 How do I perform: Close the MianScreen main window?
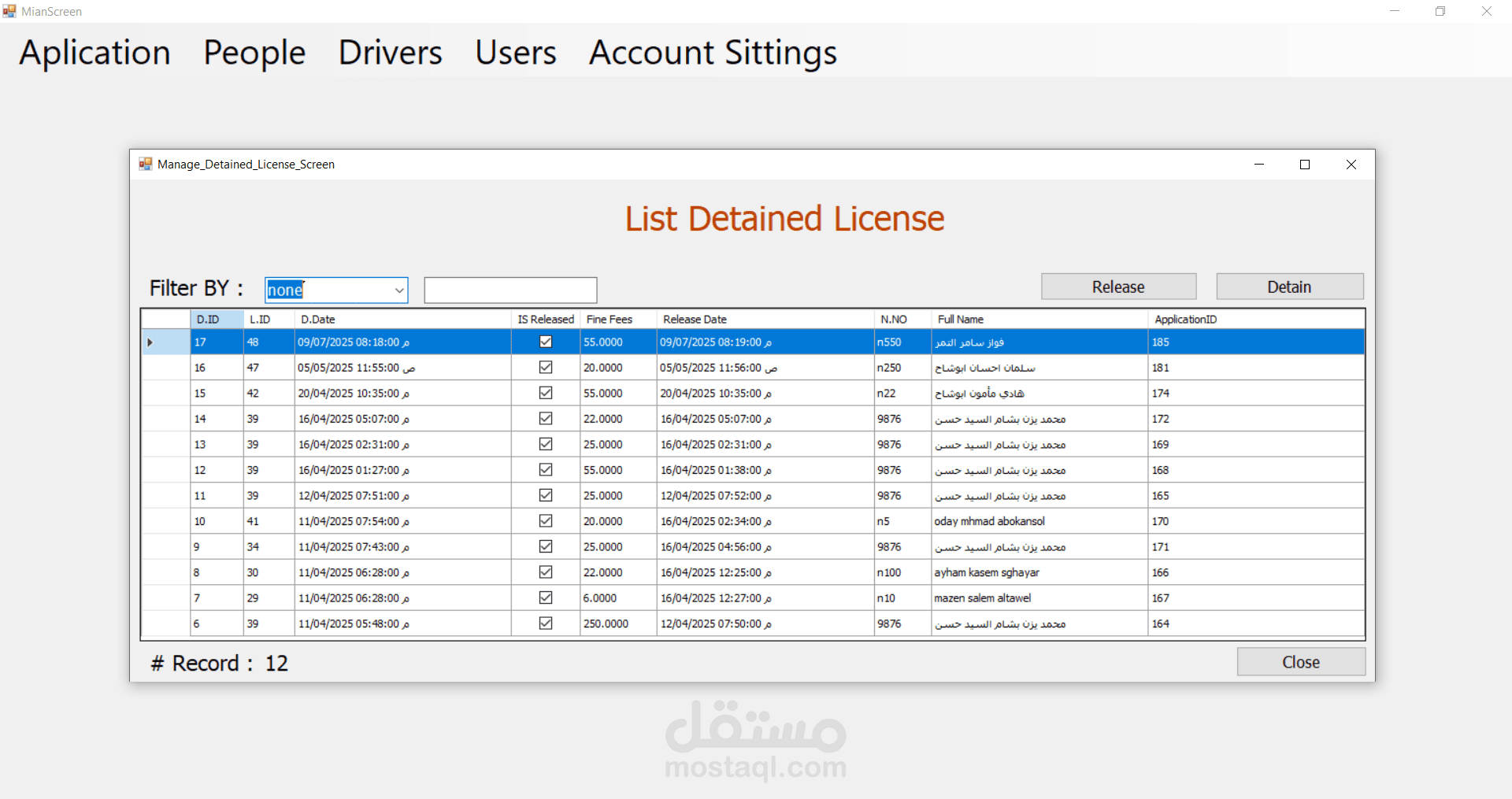[1487, 11]
